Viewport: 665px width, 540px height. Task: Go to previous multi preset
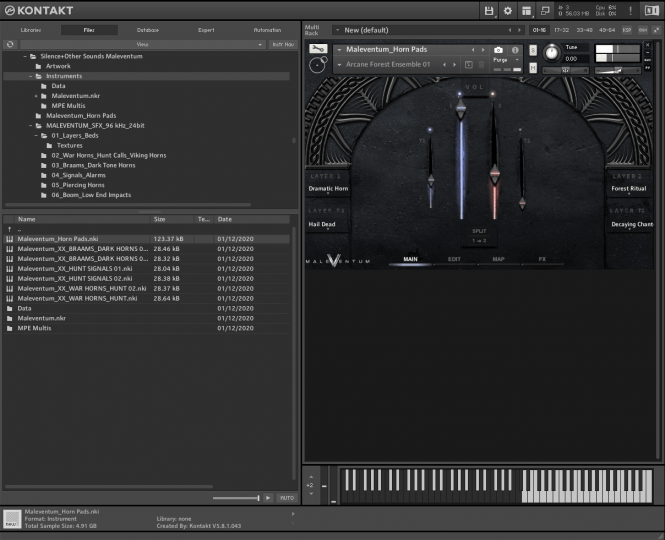point(510,30)
